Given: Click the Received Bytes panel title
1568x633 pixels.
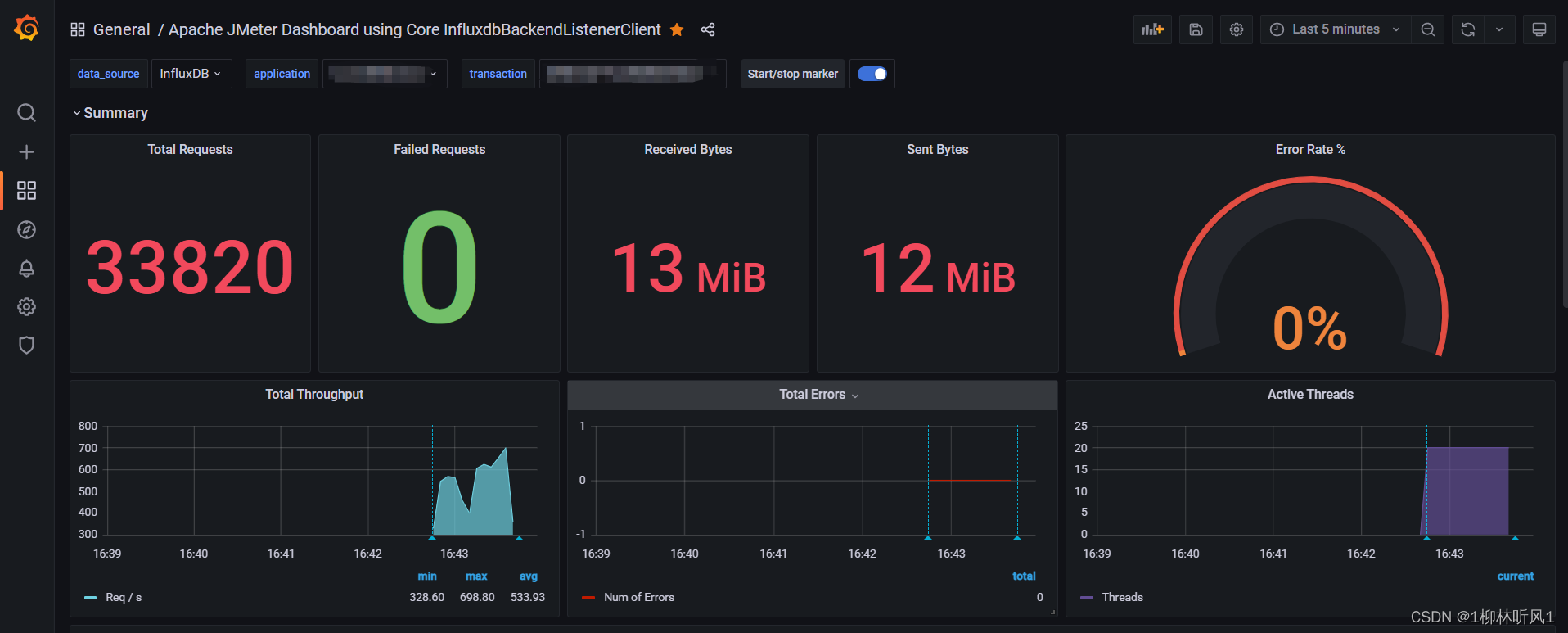Looking at the screenshot, I should click(x=688, y=149).
